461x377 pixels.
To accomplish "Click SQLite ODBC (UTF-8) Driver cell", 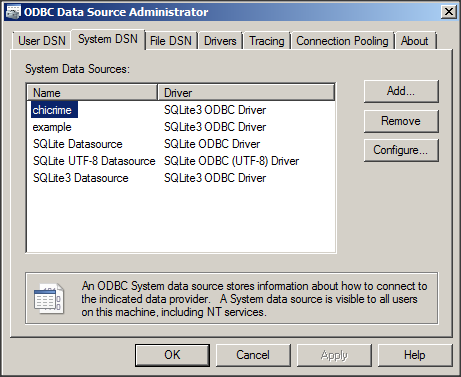I will coord(232,161).
